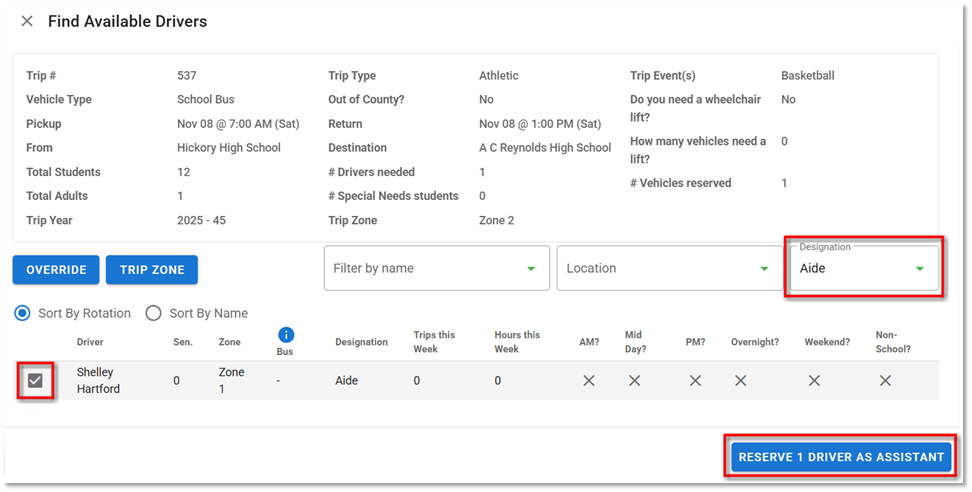Click Reserve 1 Driver As Assistant button
This screenshot has width=972, height=492.
coord(841,457)
